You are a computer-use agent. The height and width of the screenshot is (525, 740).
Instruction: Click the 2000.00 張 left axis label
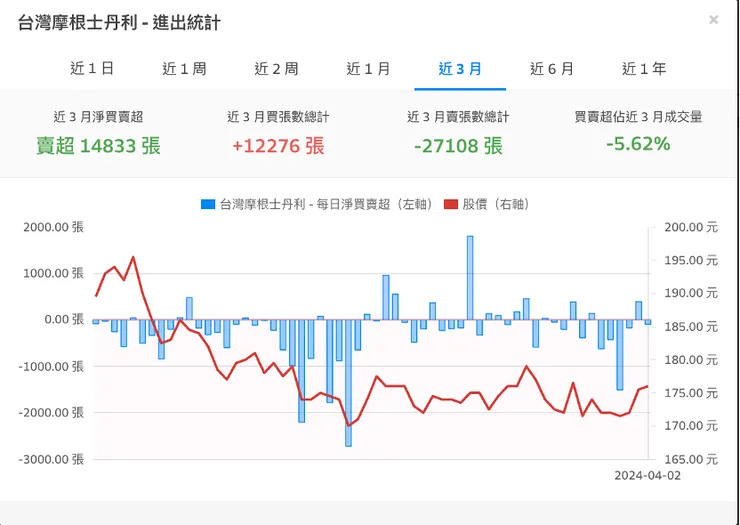point(53,227)
